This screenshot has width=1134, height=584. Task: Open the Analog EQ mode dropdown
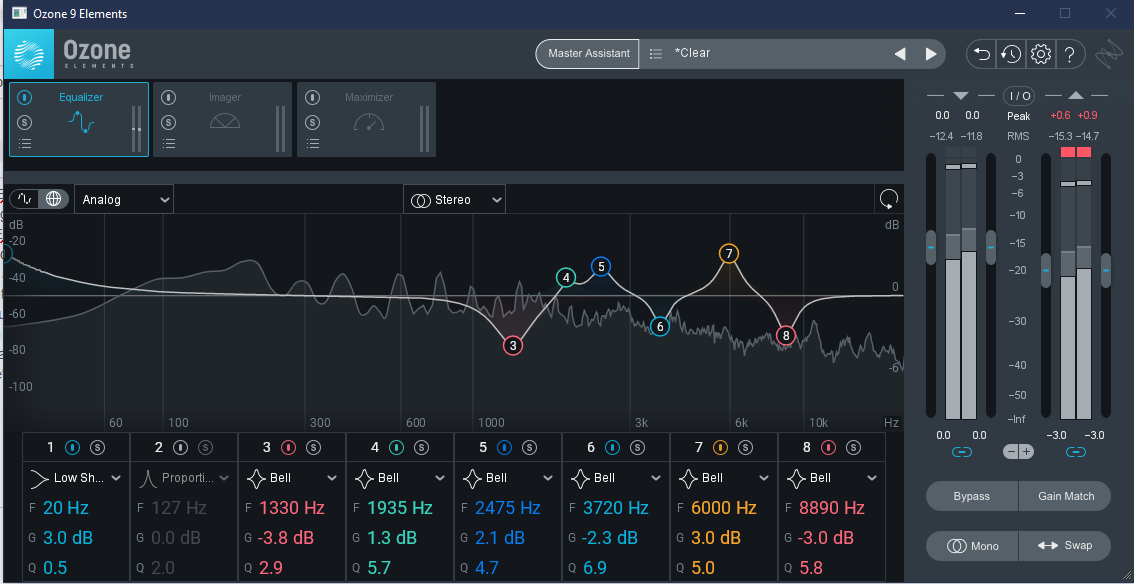point(125,200)
